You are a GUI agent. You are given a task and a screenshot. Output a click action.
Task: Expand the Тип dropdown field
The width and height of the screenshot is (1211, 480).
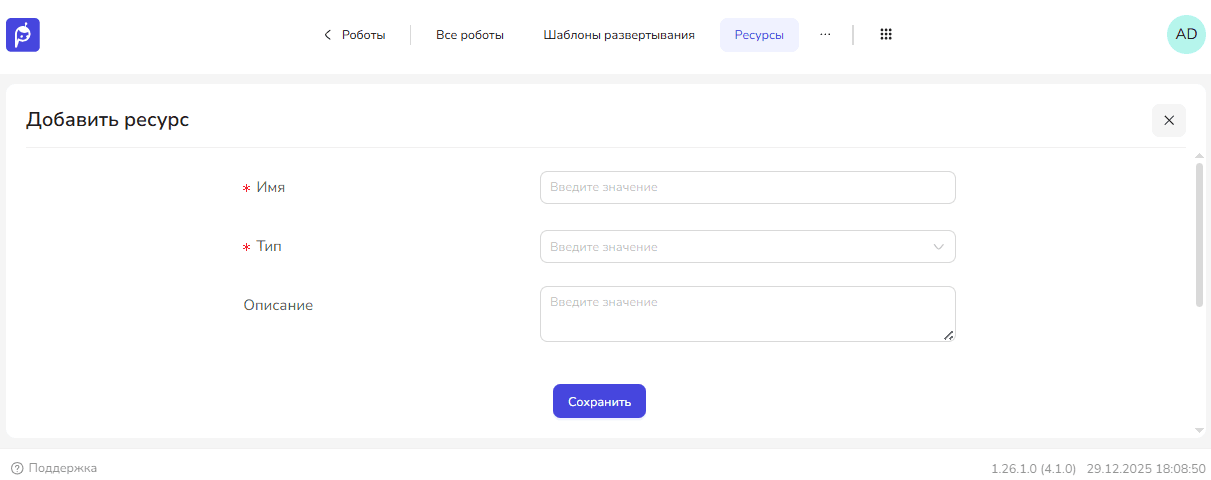(x=735, y=247)
